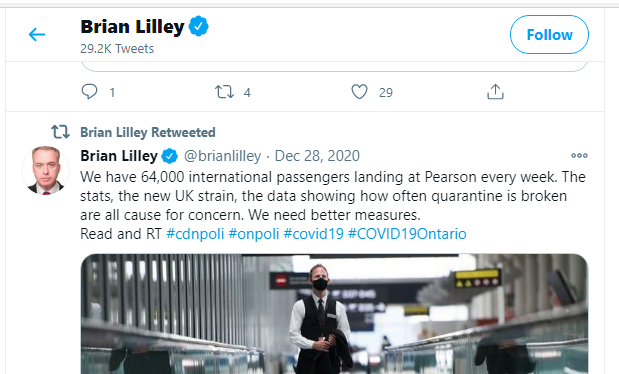Open the #covid19 hashtag
The image size is (619, 374).
[x=313, y=234]
